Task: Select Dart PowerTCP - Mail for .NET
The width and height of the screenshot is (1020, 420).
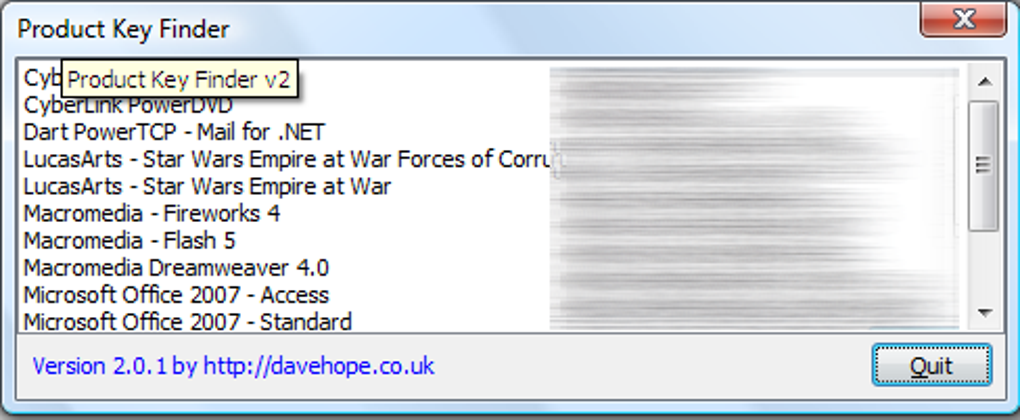Action: click(x=174, y=132)
